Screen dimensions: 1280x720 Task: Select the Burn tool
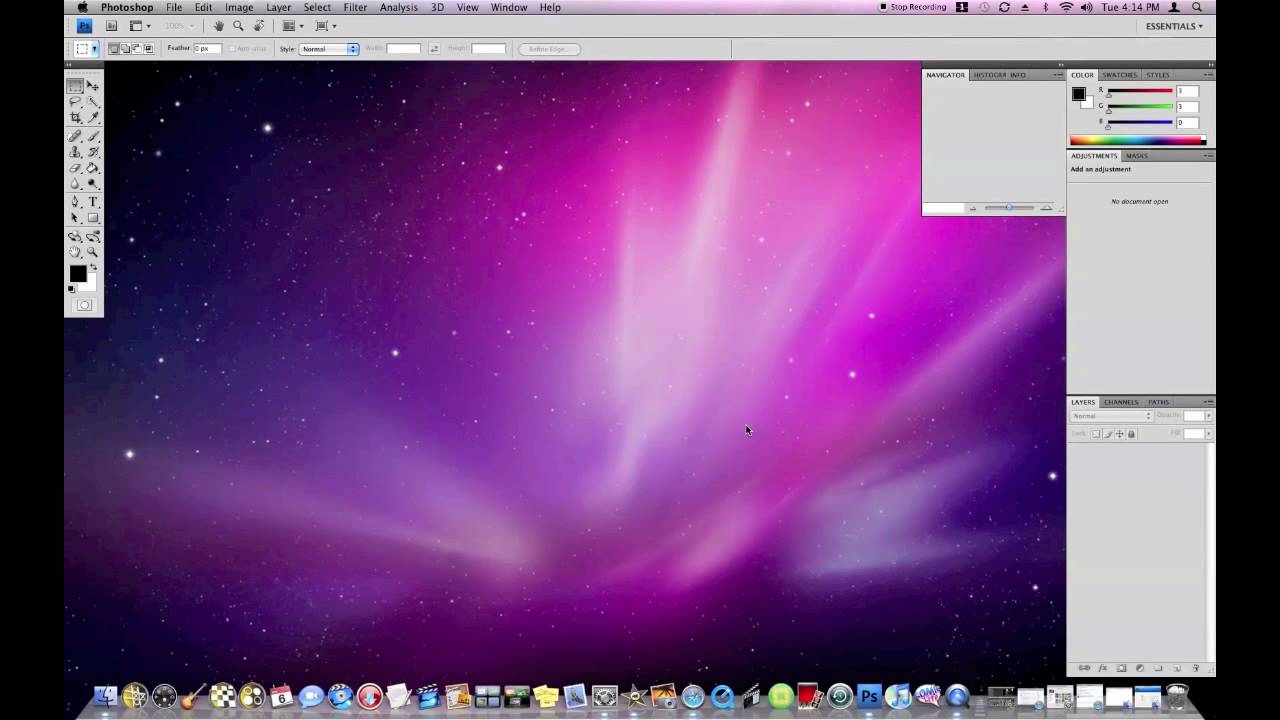[93, 182]
